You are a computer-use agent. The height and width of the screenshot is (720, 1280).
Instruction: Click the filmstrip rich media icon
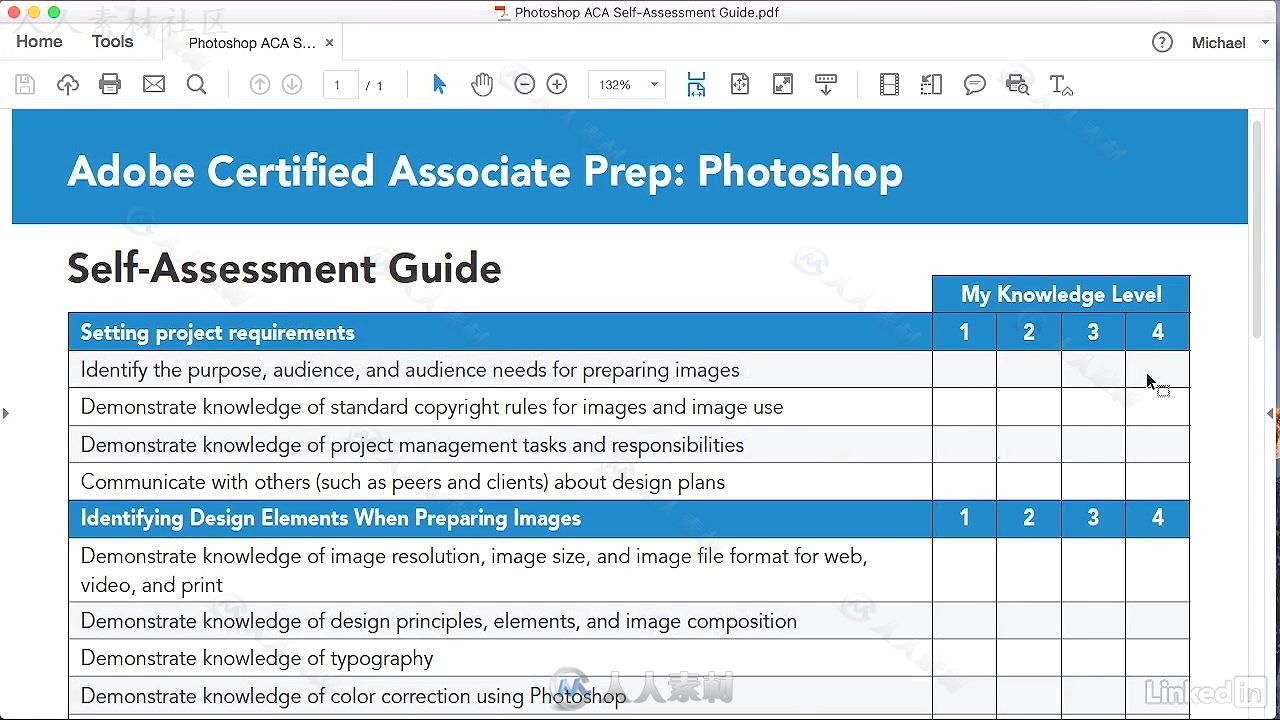889,85
